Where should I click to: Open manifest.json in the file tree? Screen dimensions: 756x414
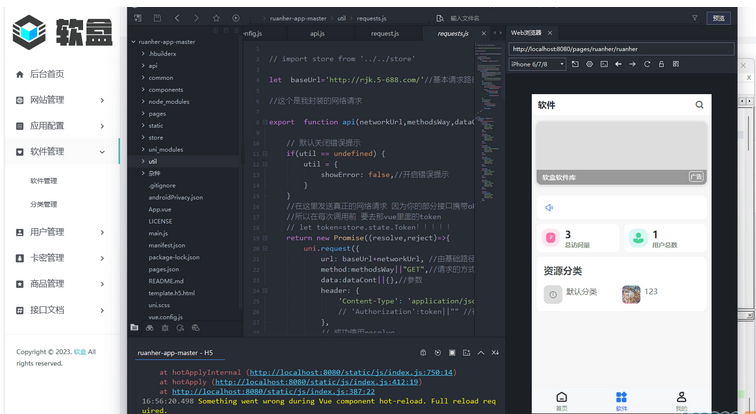[x=167, y=245]
